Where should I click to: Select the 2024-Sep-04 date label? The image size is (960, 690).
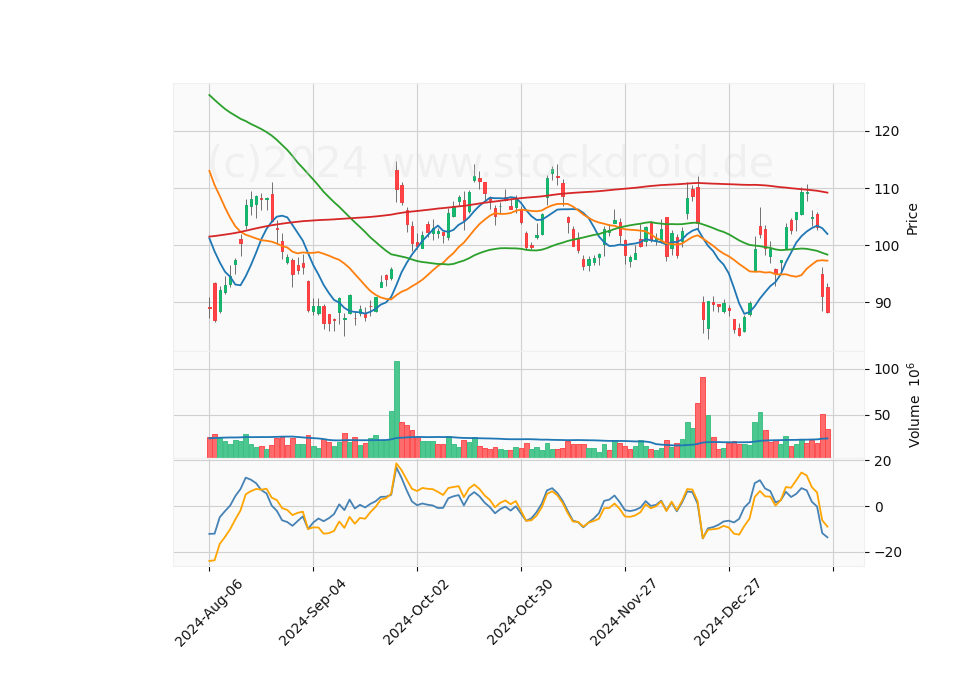tap(312, 612)
